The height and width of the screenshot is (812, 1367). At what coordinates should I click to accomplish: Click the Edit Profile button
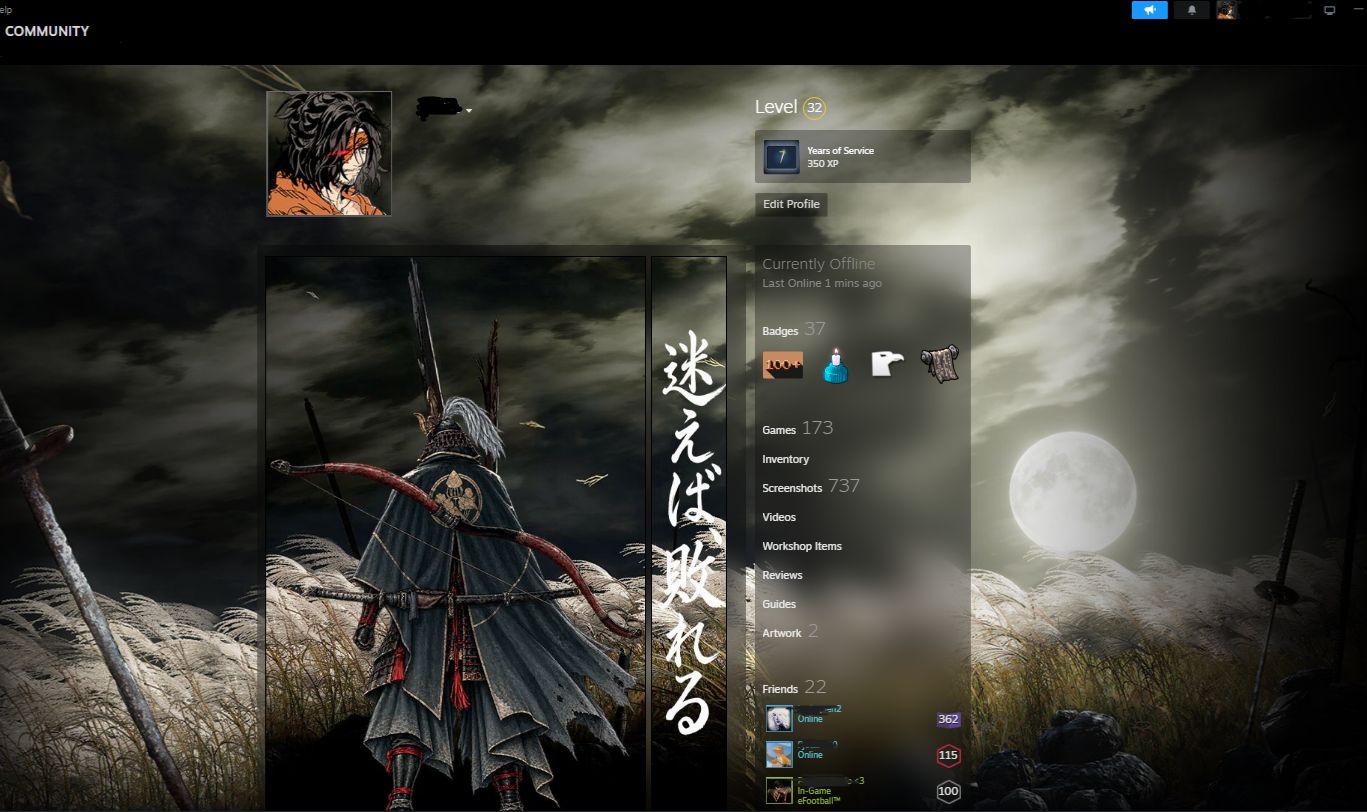(791, 204)
